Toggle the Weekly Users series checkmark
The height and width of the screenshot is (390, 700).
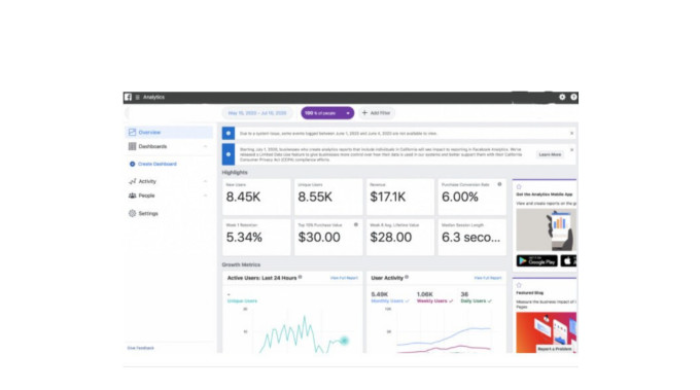451,301
